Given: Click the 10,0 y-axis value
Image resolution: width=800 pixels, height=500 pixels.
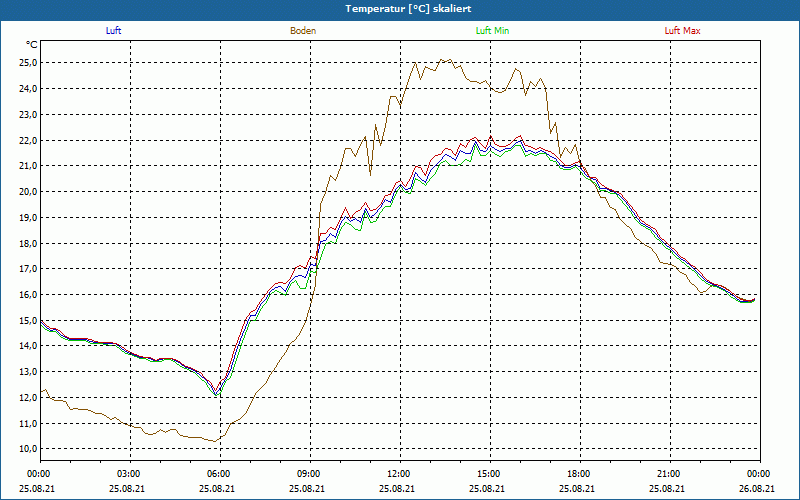Looking at the screenshot, I should pyautogui.click(x=29, y=449).
